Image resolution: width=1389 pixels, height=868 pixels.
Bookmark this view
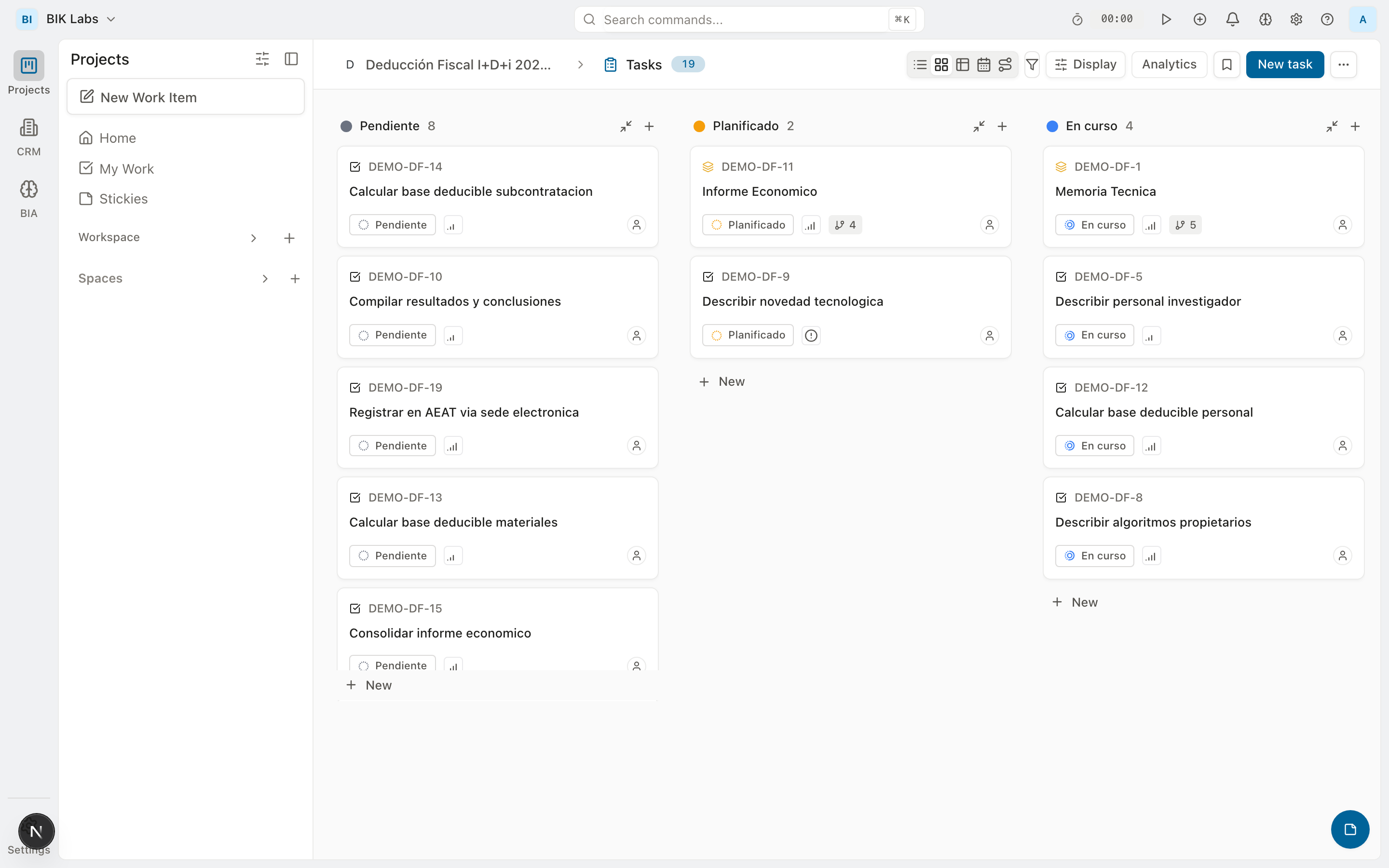click(1226, 64)
